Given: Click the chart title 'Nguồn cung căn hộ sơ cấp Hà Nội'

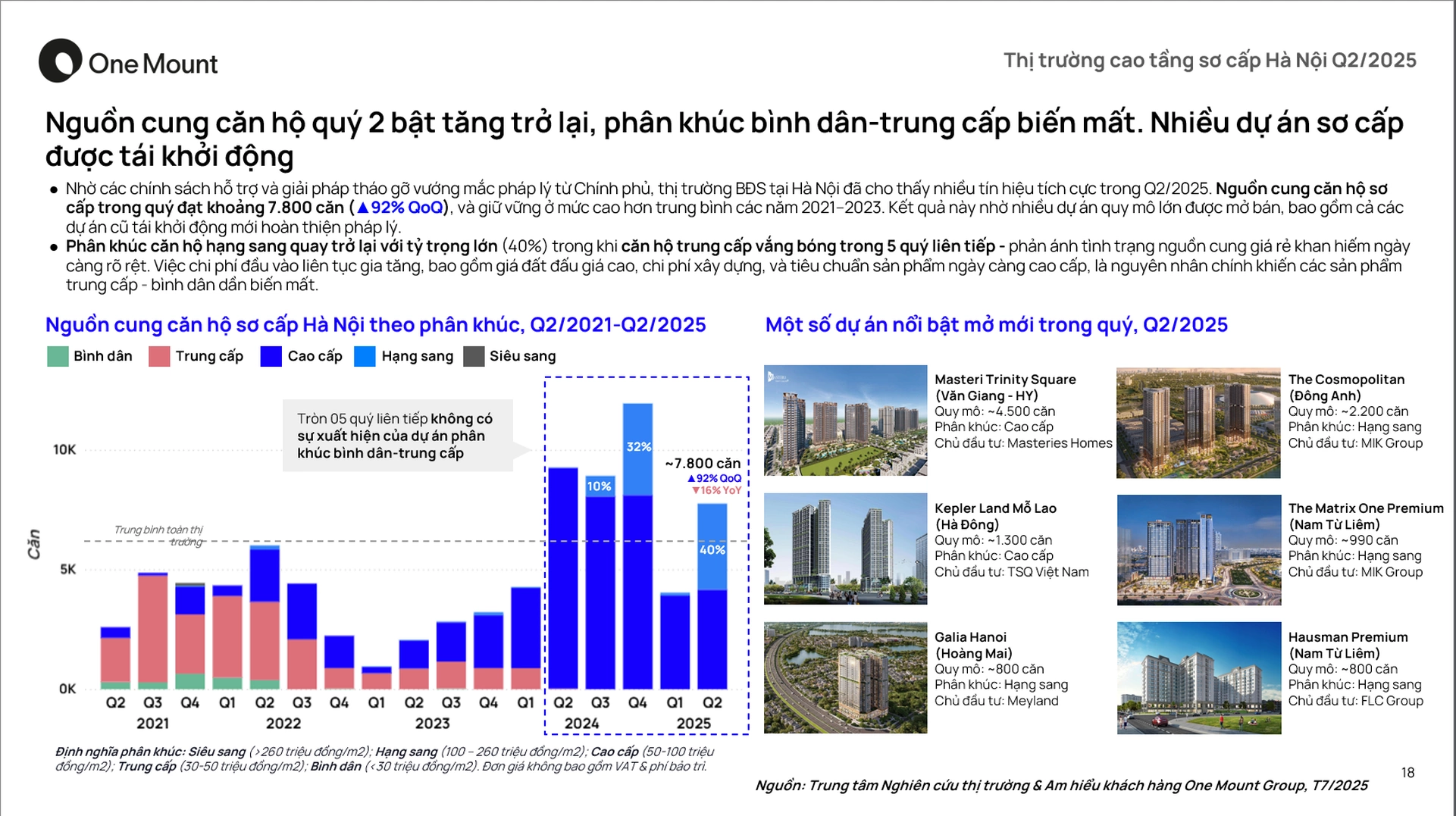Looking at the screenshot, I should point(375,325).
